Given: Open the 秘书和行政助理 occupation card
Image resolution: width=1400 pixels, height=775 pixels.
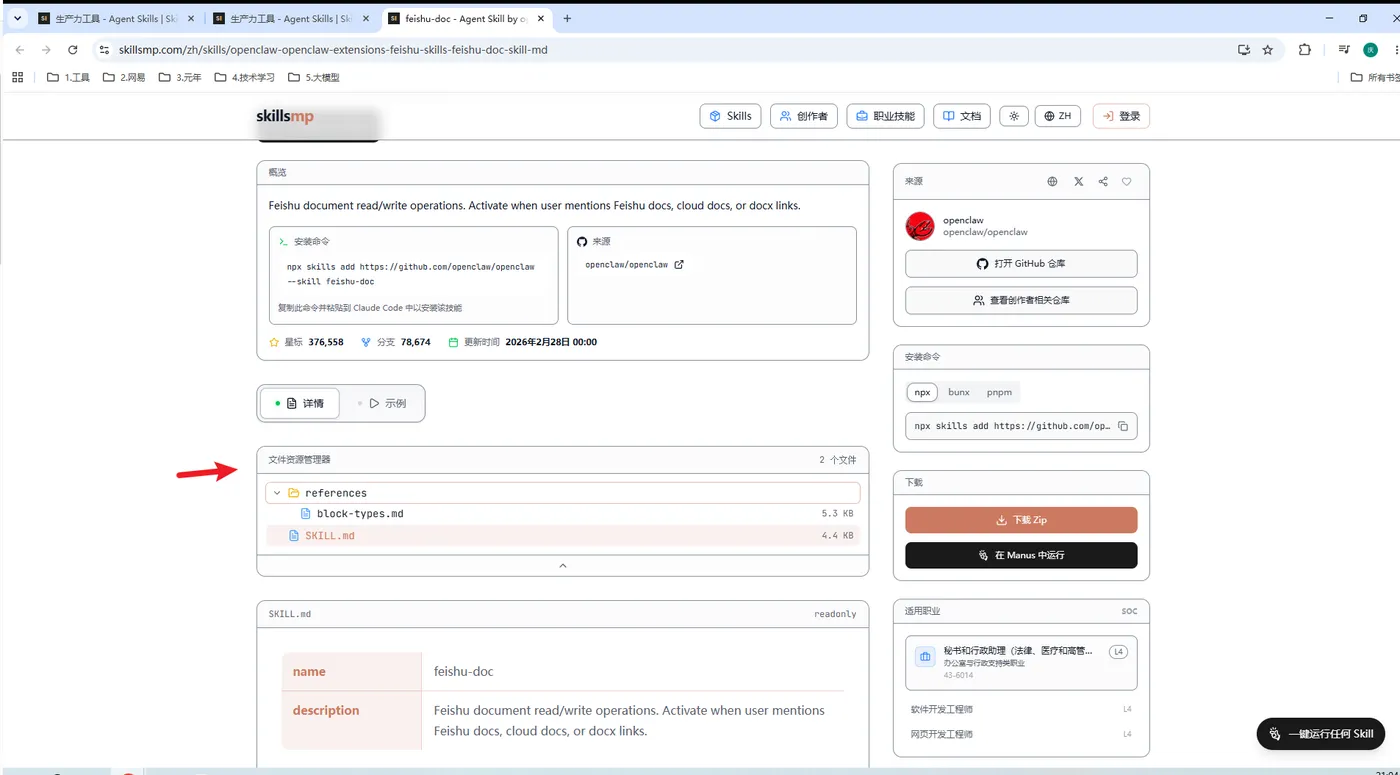Looking at the screenshot, I should [x=1021, y=662].
